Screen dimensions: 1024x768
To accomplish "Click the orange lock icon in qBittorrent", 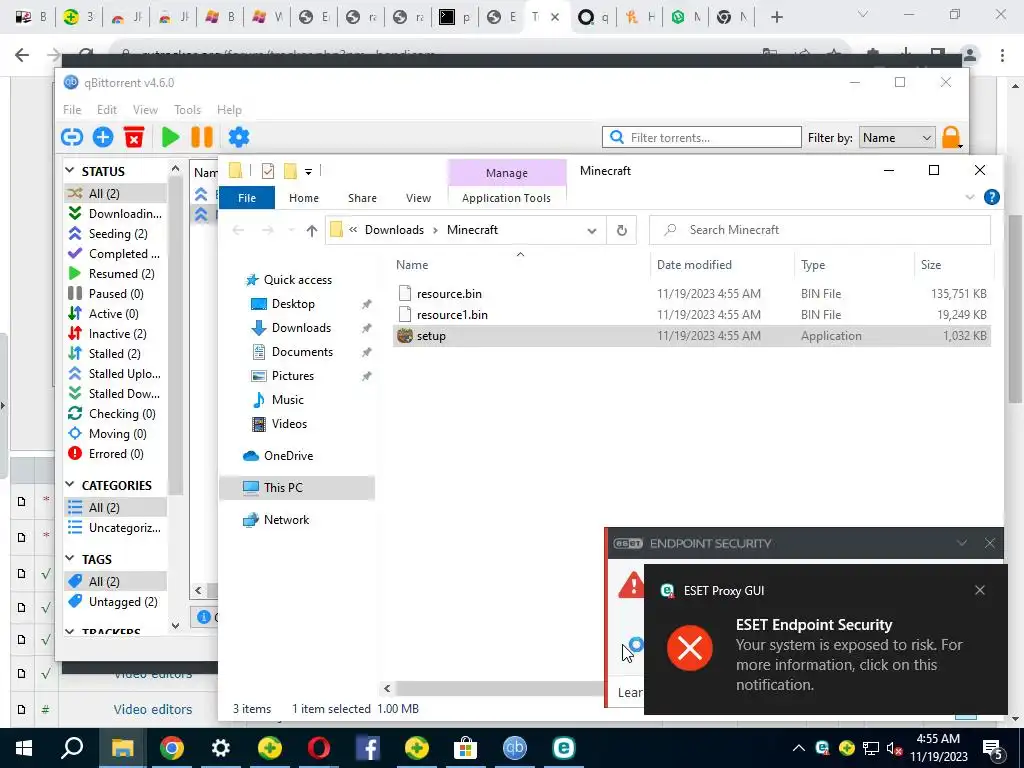I will click(x=951, y=137).
